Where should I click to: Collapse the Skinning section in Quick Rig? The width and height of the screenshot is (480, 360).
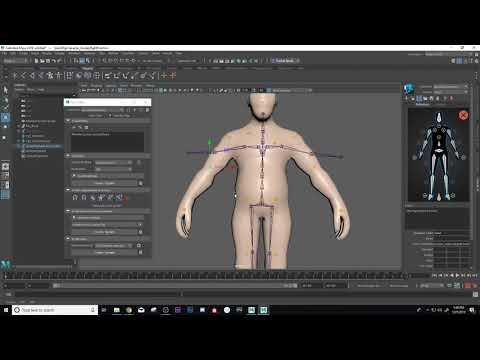(x=68, y=239)
